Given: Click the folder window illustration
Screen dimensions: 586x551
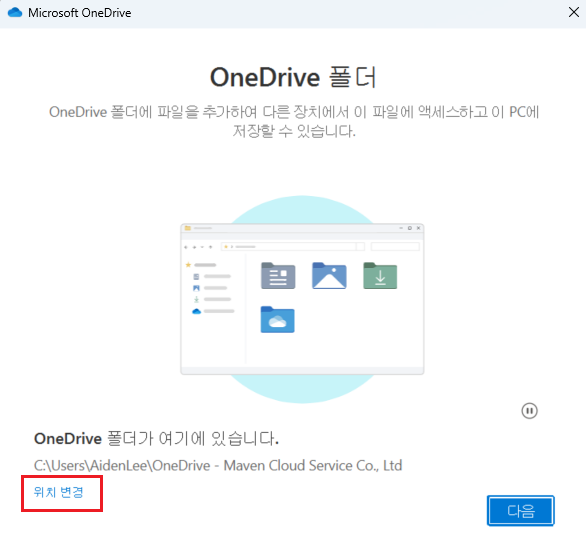Looking at the screenshot, I should (x=302, y=299).
